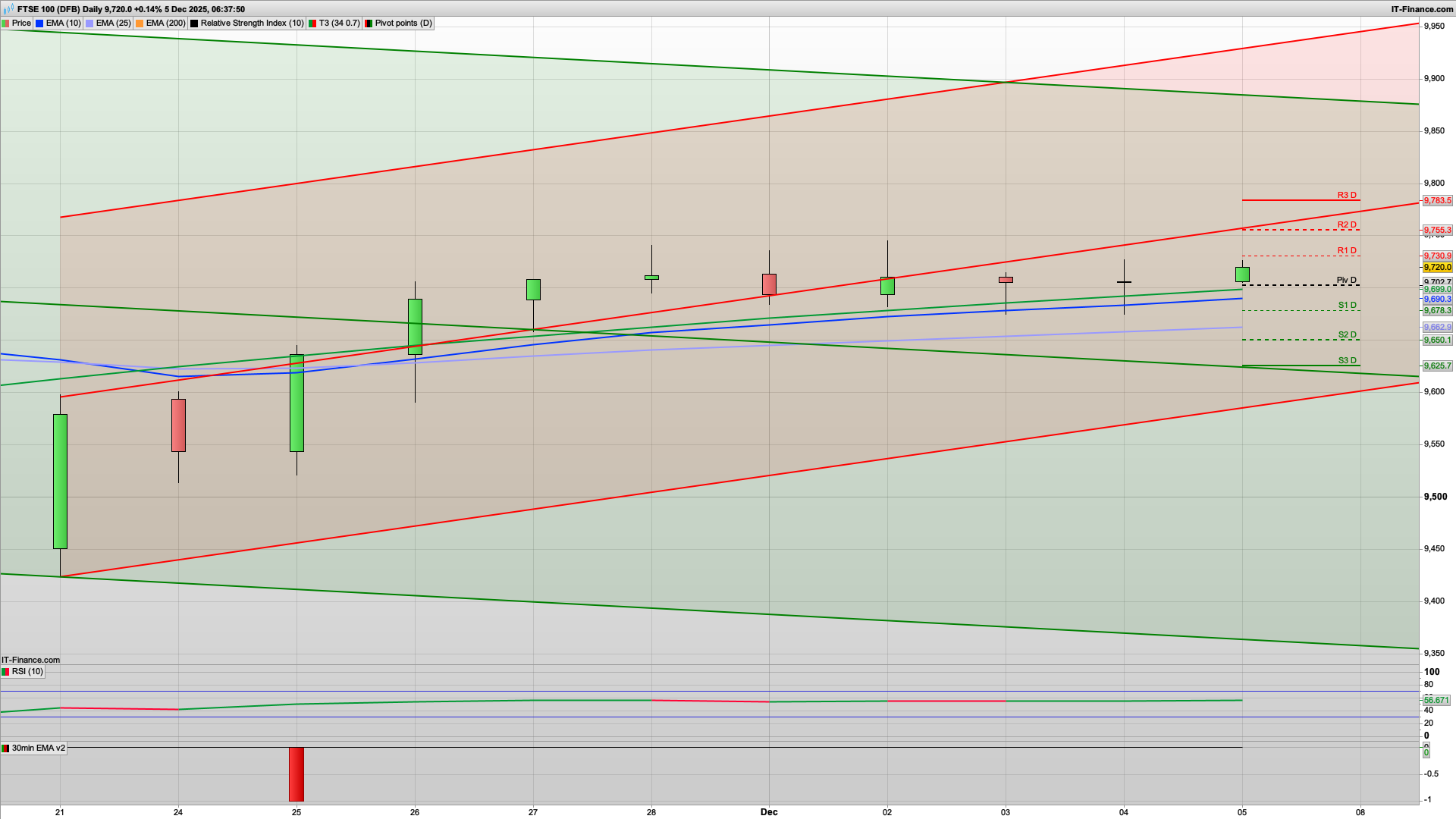Toggle the Pivot points black swatch

click(369, 23)
